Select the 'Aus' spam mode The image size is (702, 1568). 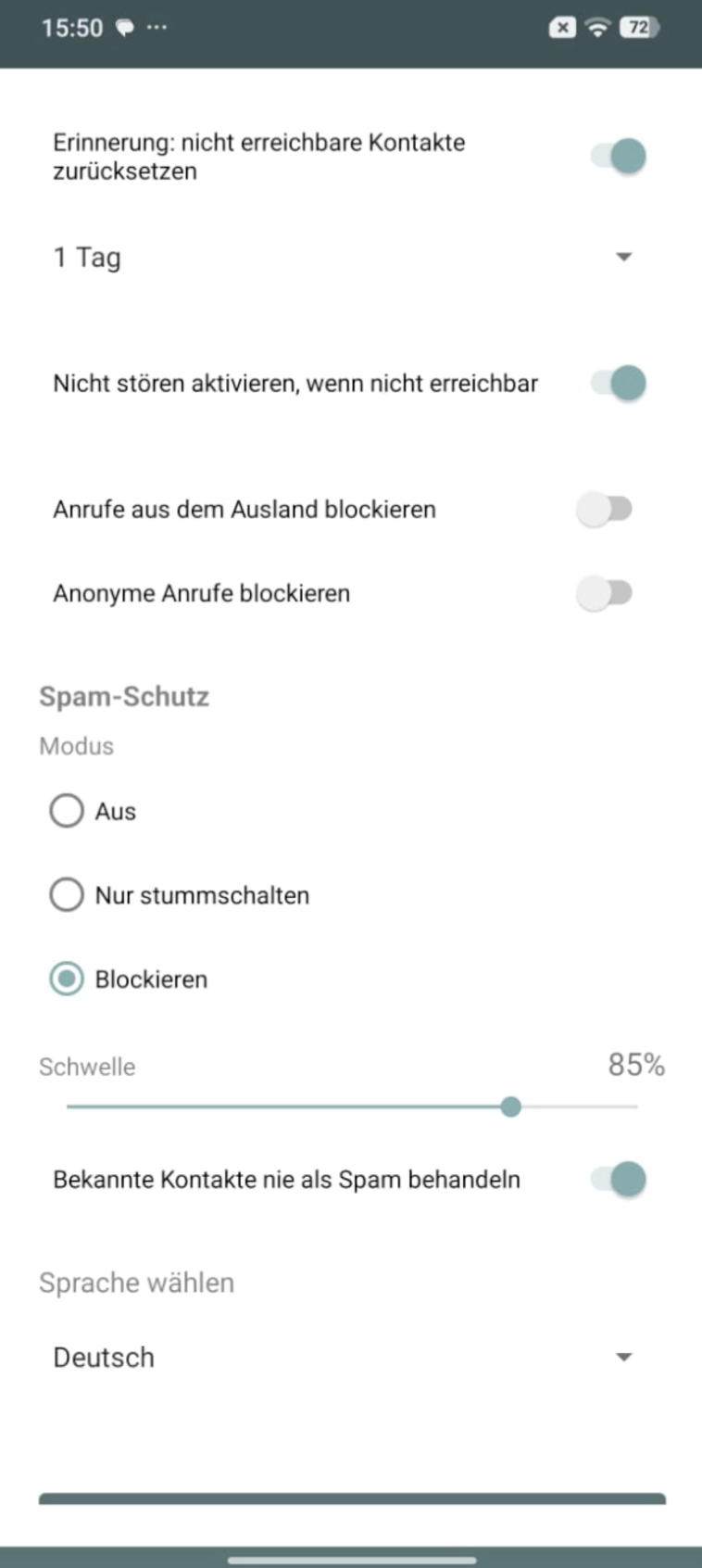click(67, 811)
